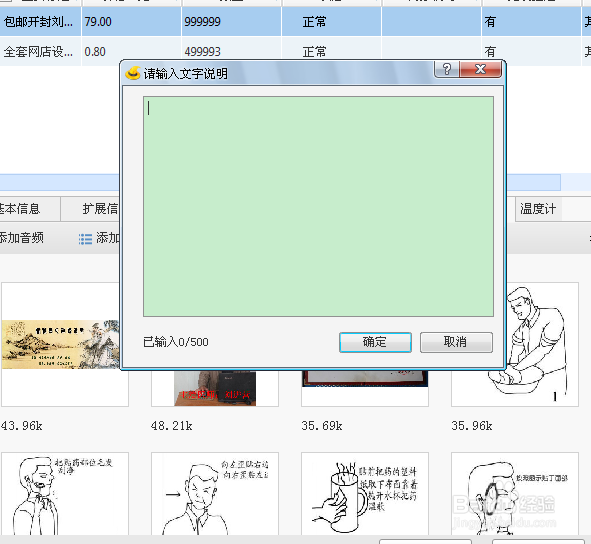Click the help question mark button
Screen dimensions: 591x544
click(x=447, y=69)
